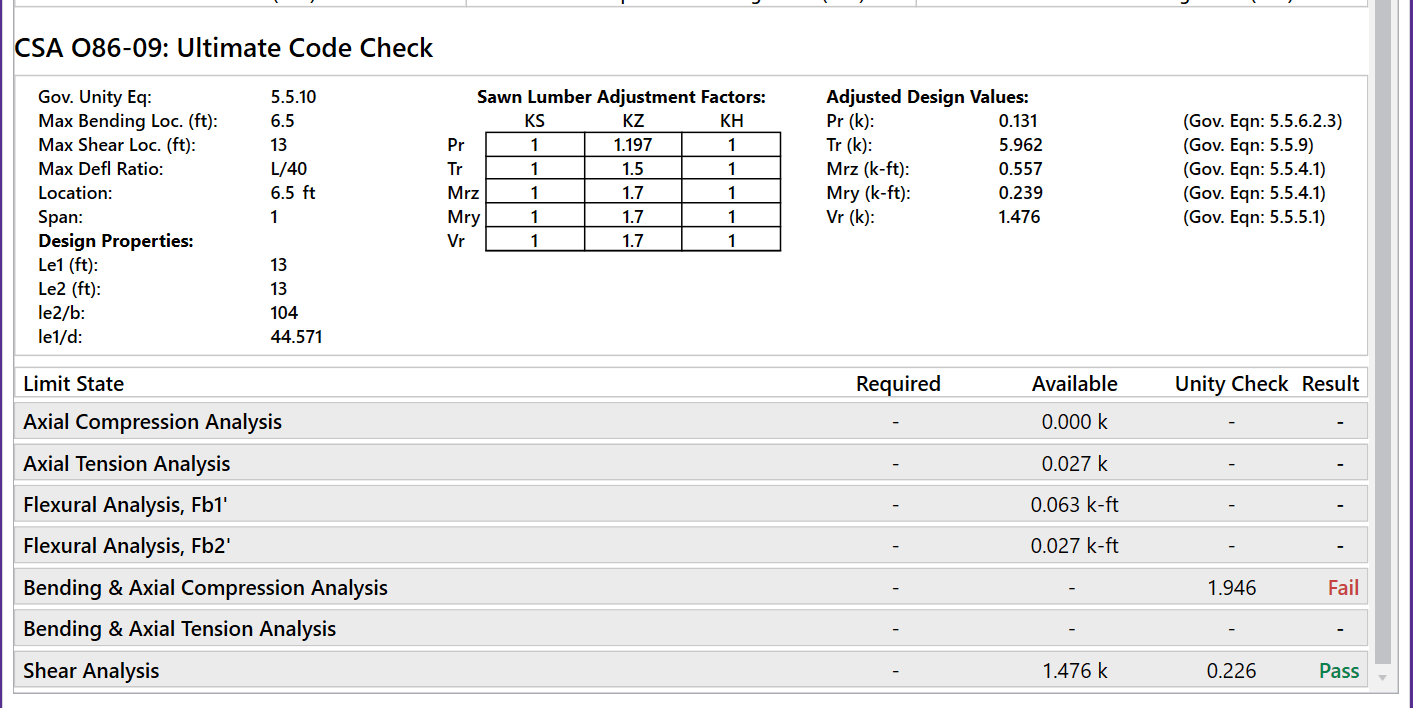The width and height of the screenshot is (1416, 708).
Task: Click the Gov. Eqn 5.5.6.2.3 reference
Action: pos(1262,121)
